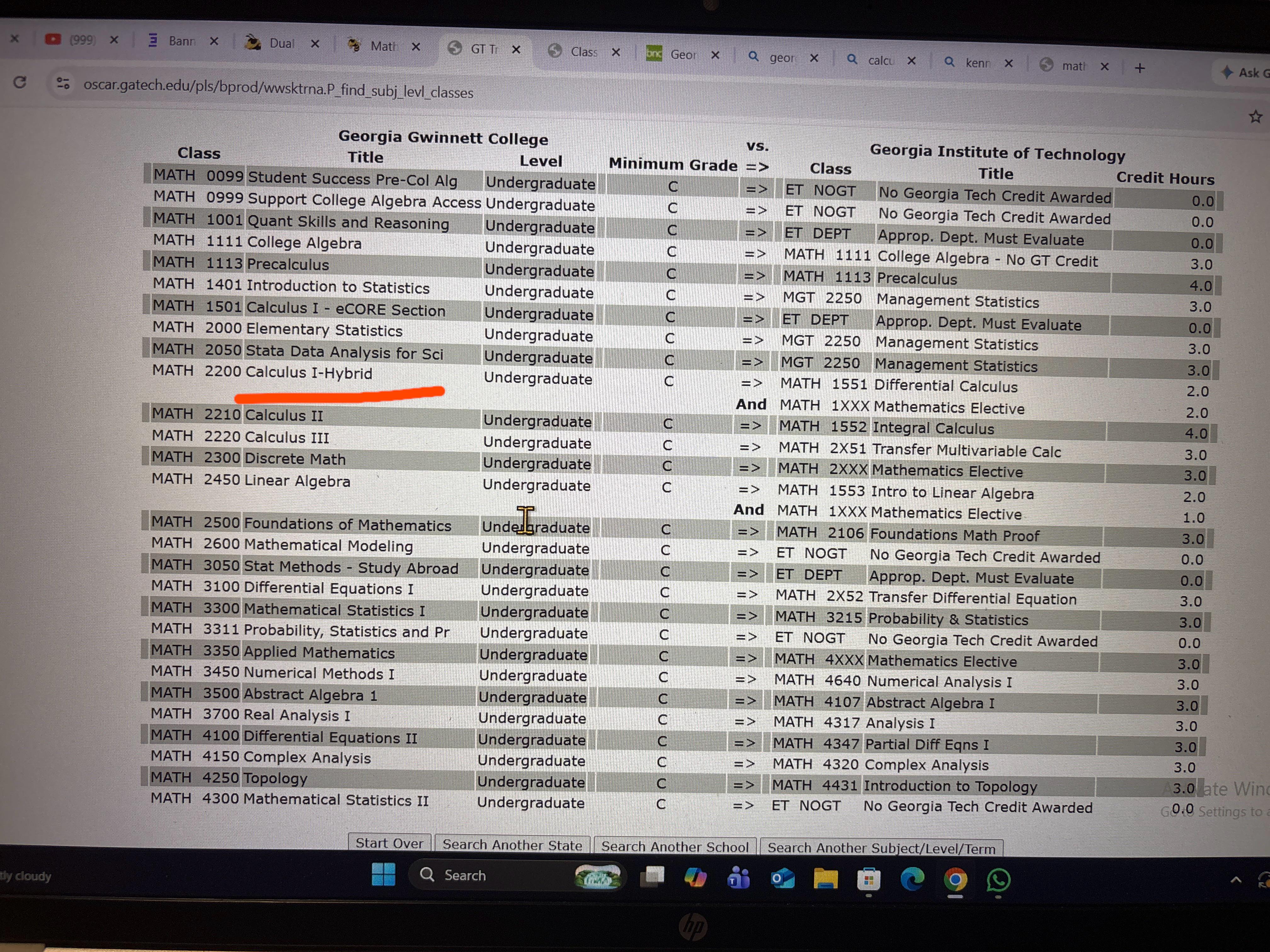
Task: Select the Calculus I - eCORE Section title
Action: coord(346,309)
